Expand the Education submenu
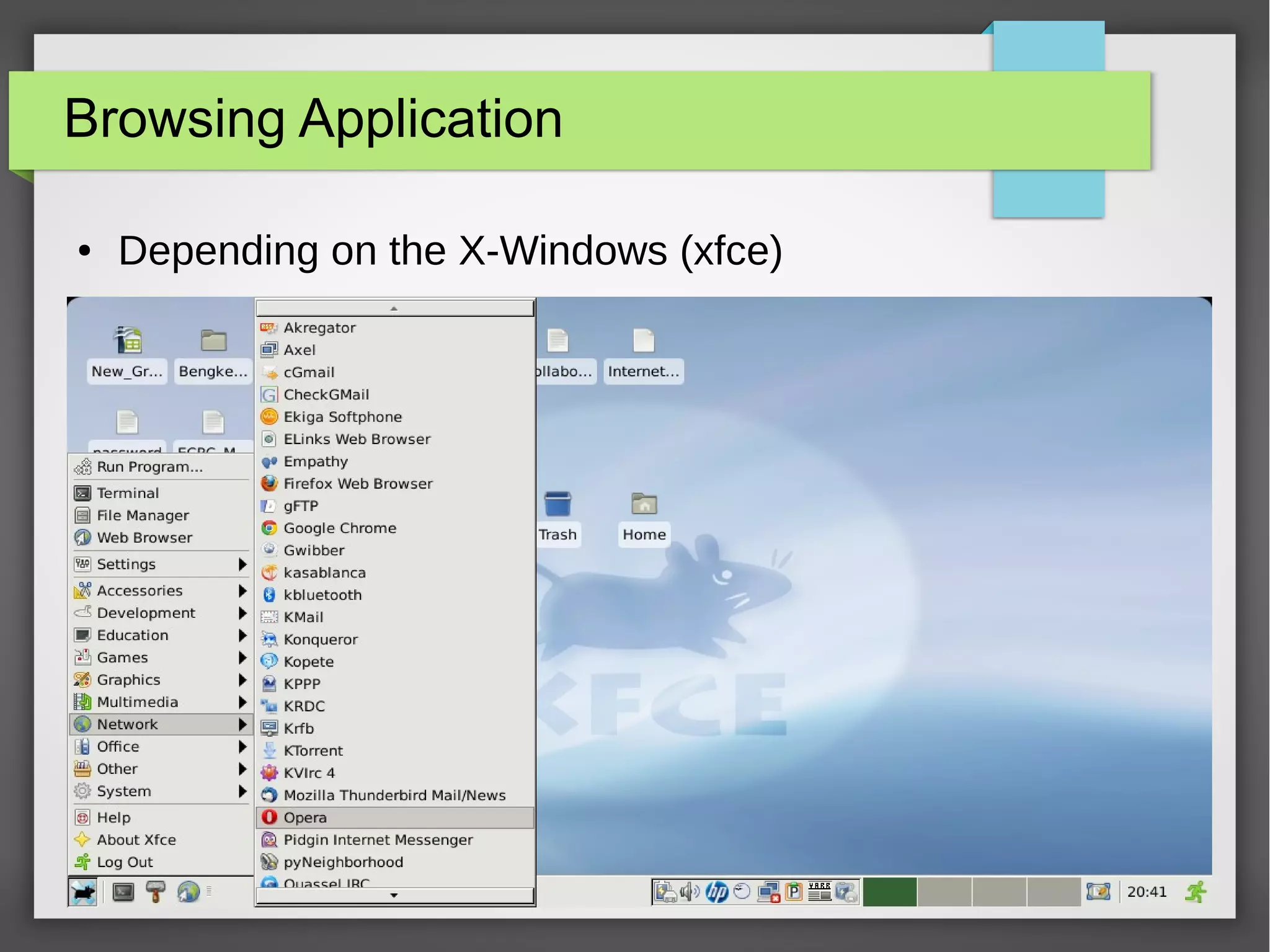 point(161,636)
